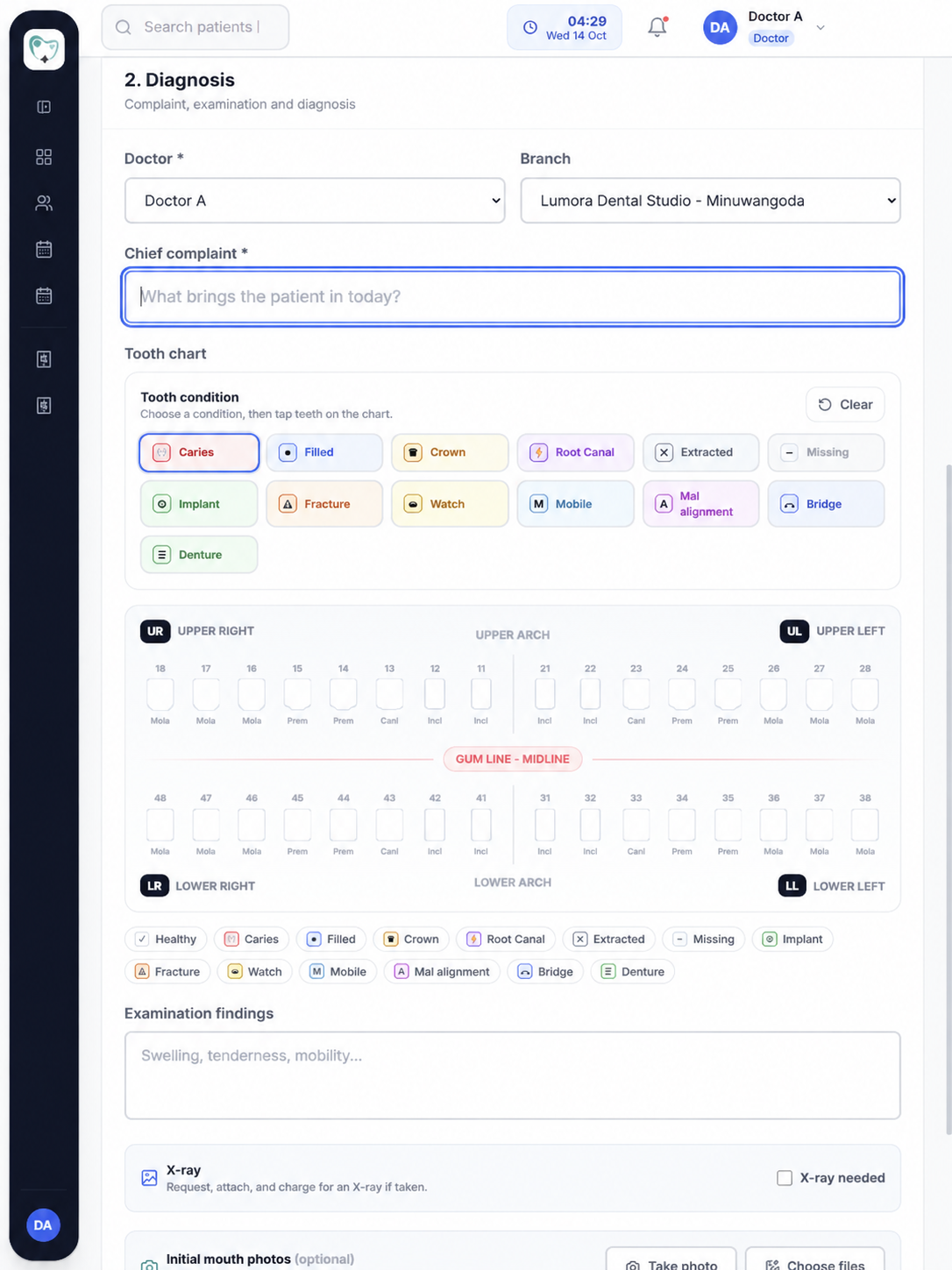Expand the user profile chevron menu
Viewport: 952px width, 1270px height.
(x=821, y=27)
